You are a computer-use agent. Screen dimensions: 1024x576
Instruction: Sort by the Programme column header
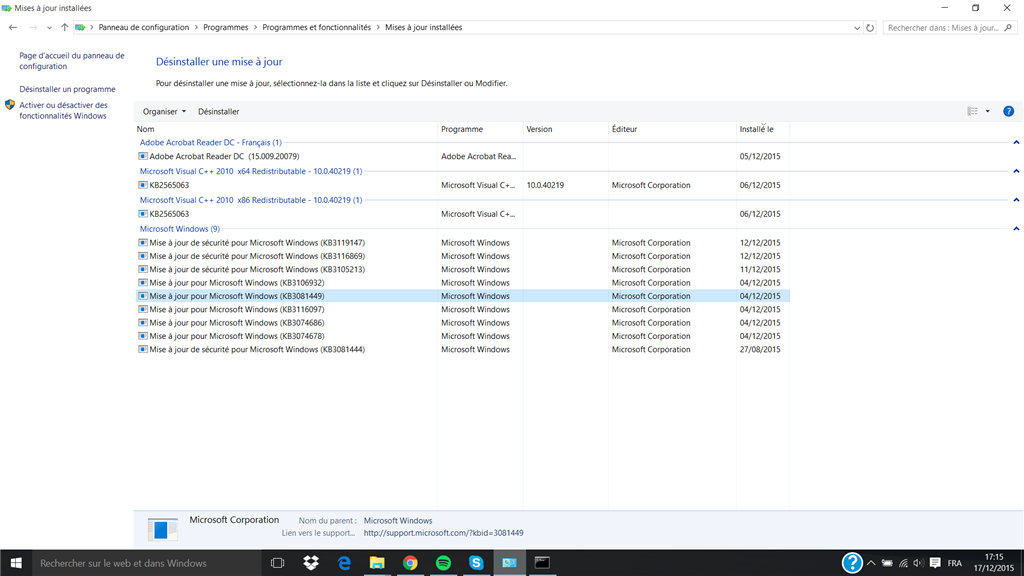click(480, 129)
